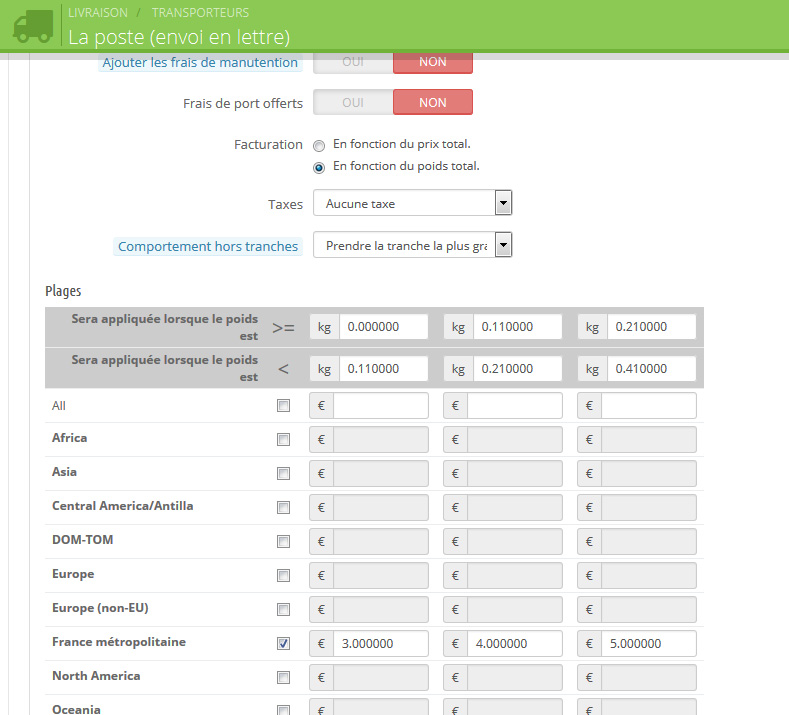Click the All row second price field

point(514,406)
